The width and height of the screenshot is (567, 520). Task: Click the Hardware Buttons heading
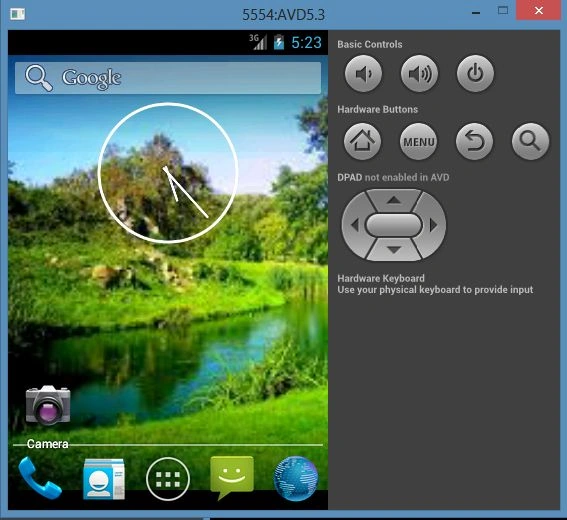378,110
